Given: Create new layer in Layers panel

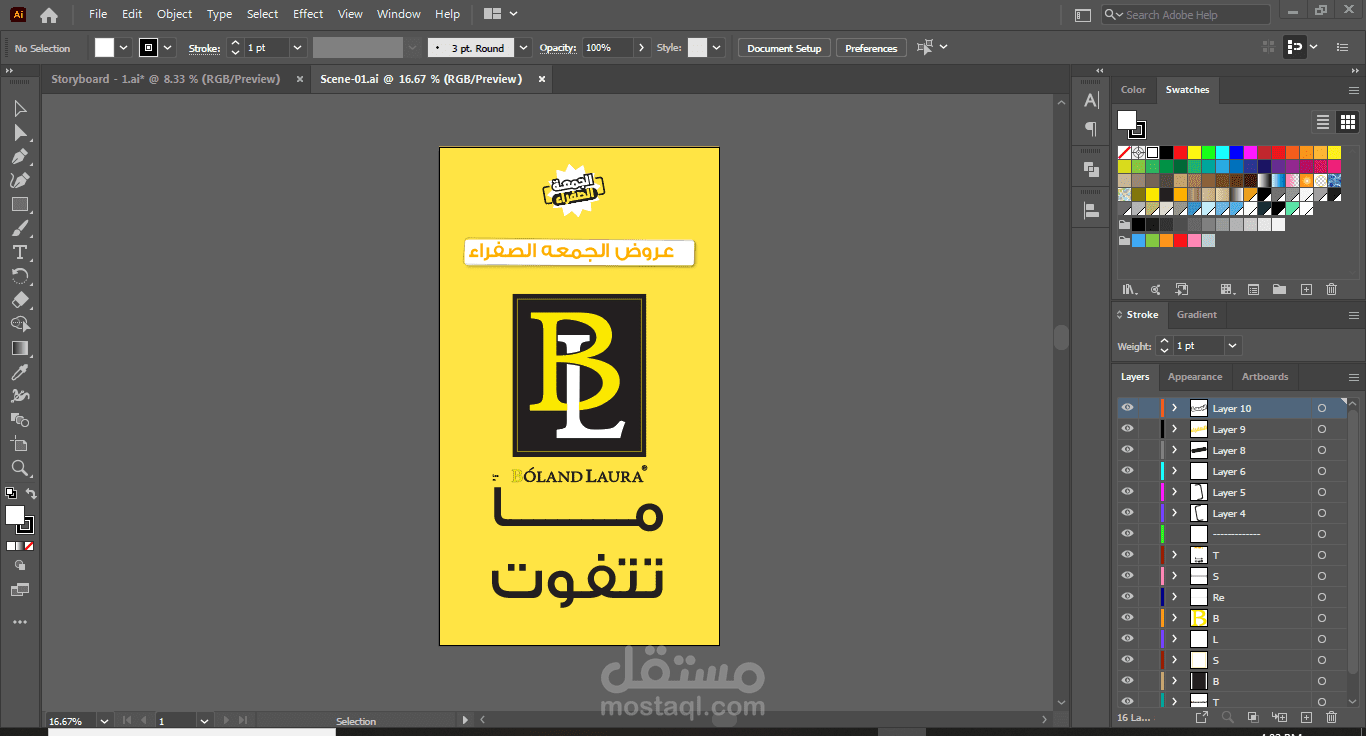Looking at the screenshot, I should click(x=1306, y=717).
